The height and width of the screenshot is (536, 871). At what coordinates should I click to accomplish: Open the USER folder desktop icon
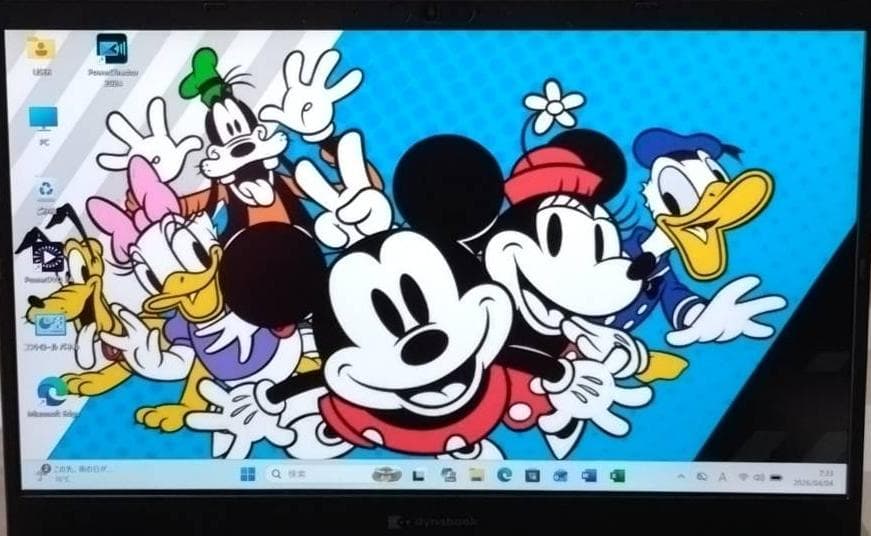tap(41, 54)
